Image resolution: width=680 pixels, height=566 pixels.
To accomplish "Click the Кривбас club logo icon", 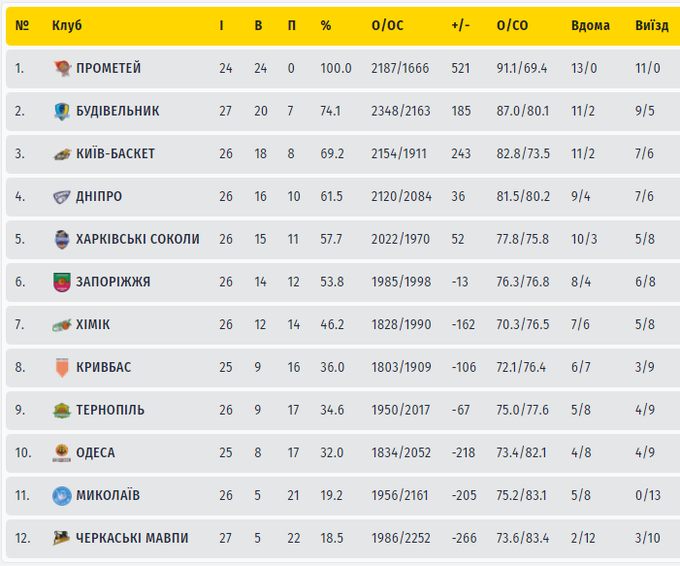I will (x=62, y=367).
